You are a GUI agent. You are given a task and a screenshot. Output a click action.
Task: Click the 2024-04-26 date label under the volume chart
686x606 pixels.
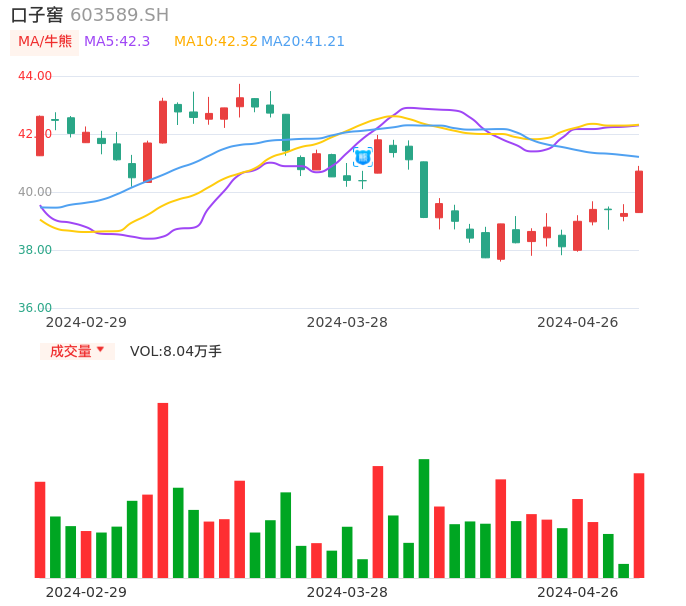pos(577,592)
